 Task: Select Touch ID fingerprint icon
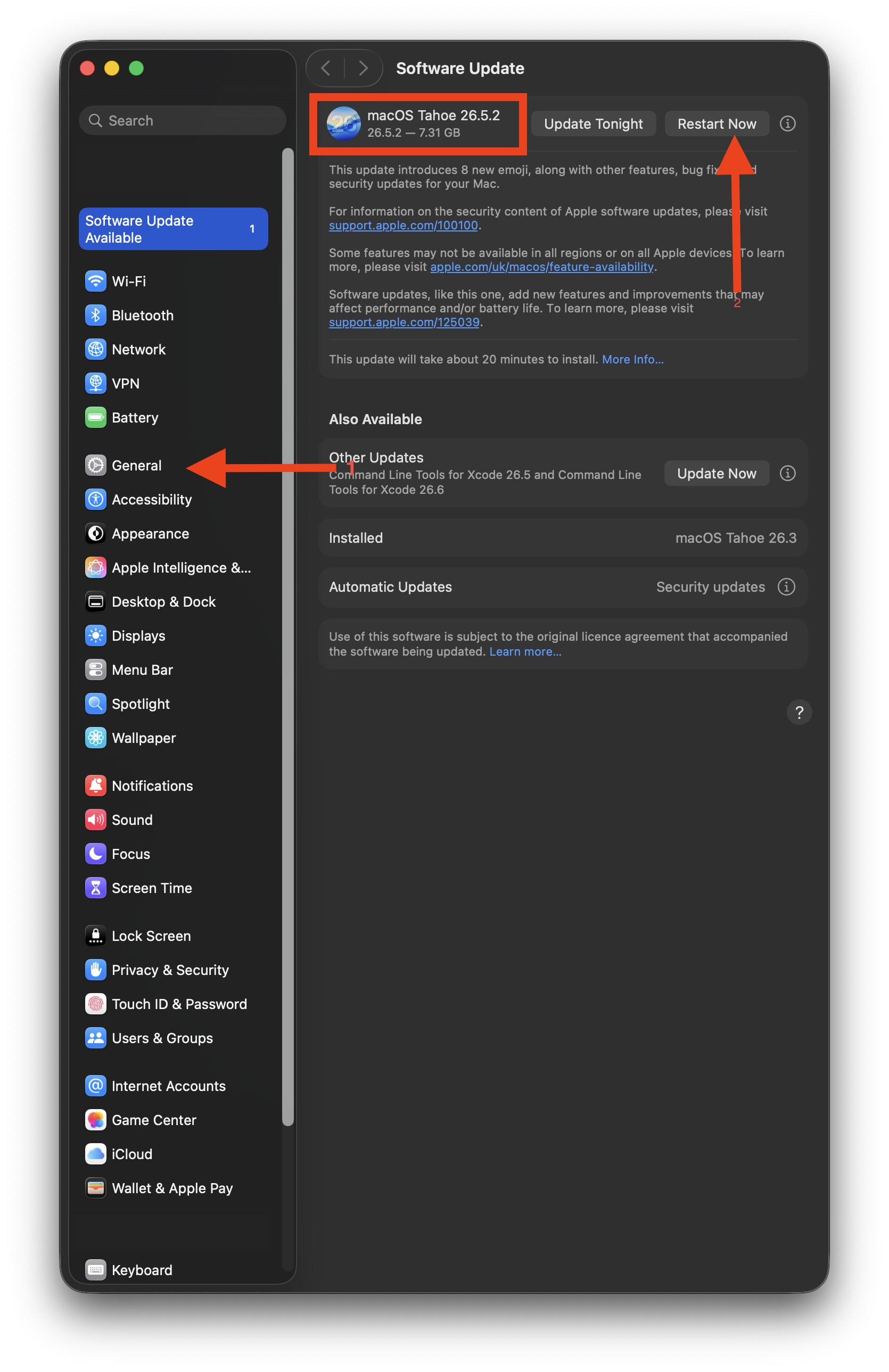[x=96, y=1003]
